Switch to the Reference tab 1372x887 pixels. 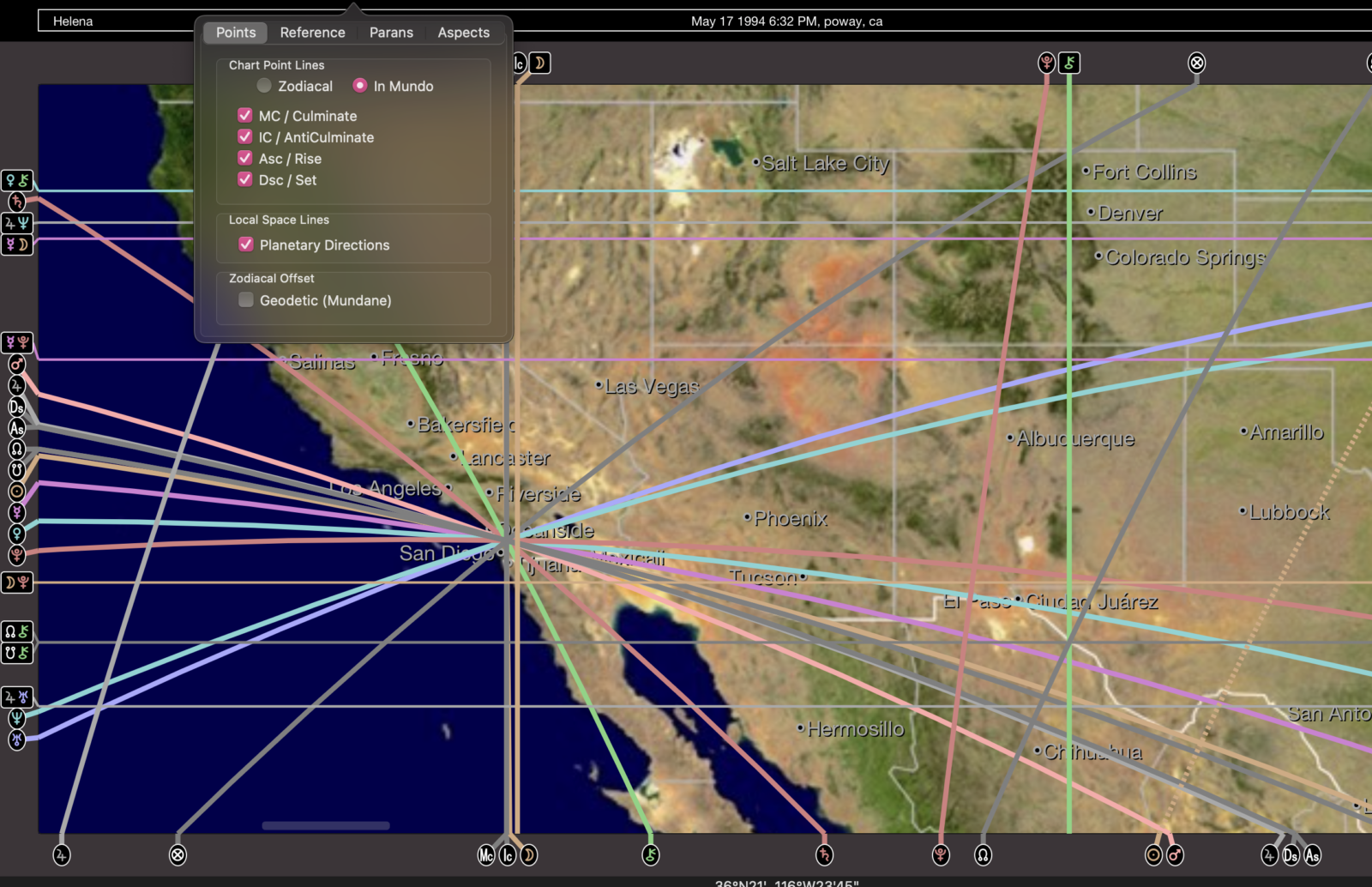pos(313,33)
